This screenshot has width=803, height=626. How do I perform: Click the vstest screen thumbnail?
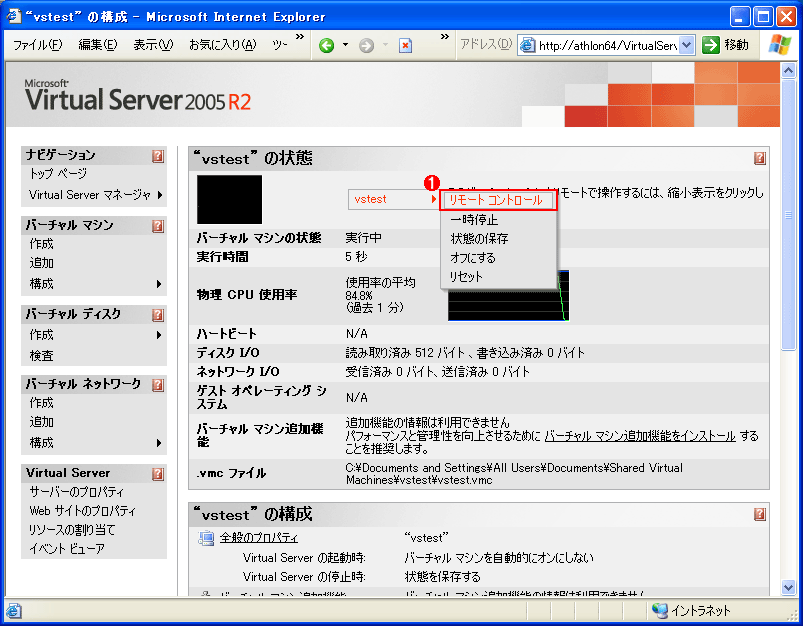[x=229, y=199]
